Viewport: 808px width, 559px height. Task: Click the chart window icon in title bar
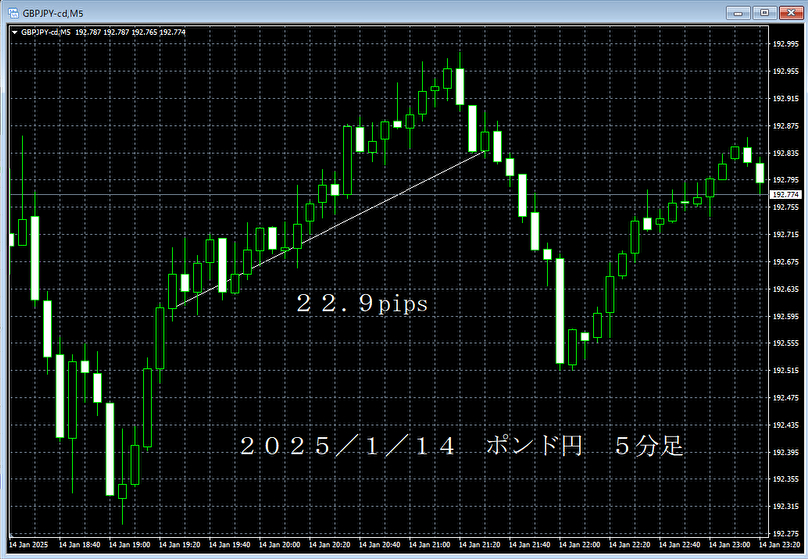point(13,13)
